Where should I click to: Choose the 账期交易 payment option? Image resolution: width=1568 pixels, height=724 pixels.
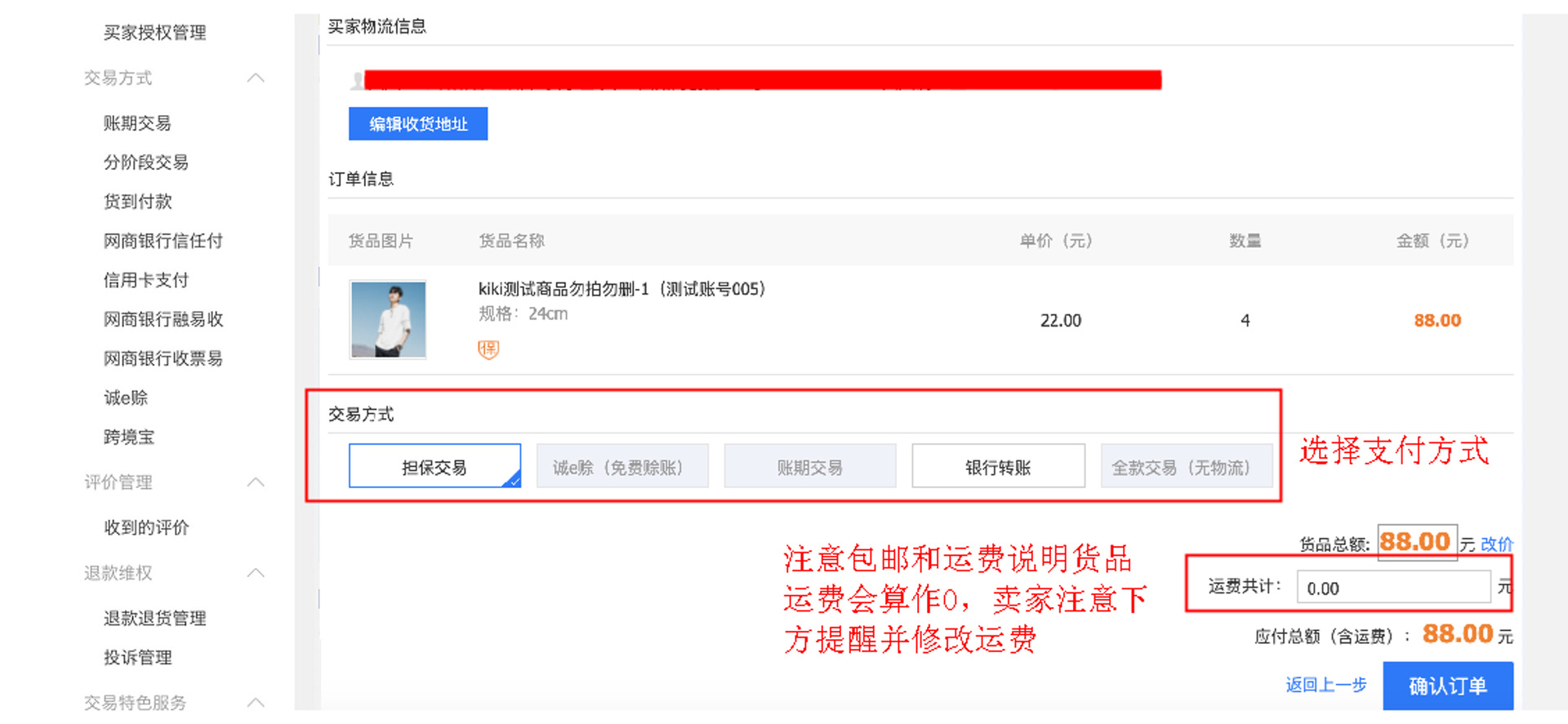click(x=810, y=467)
